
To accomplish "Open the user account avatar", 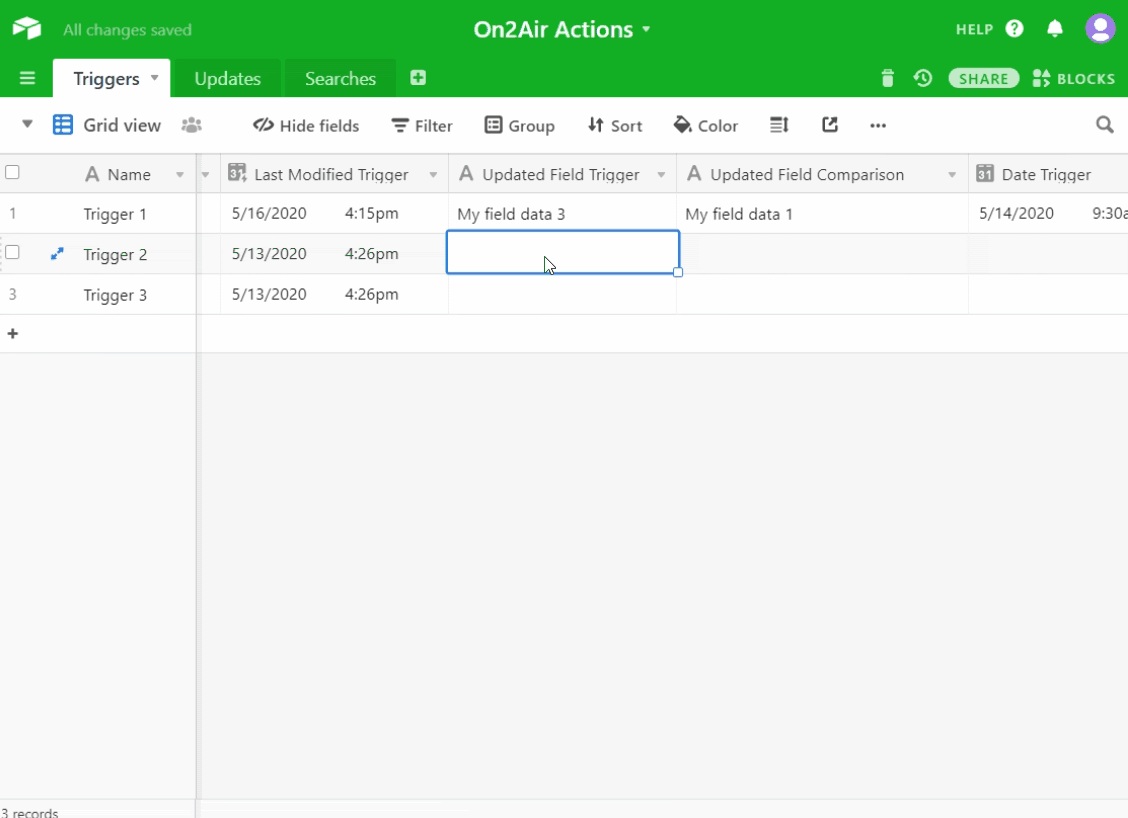I will 1100,29.
